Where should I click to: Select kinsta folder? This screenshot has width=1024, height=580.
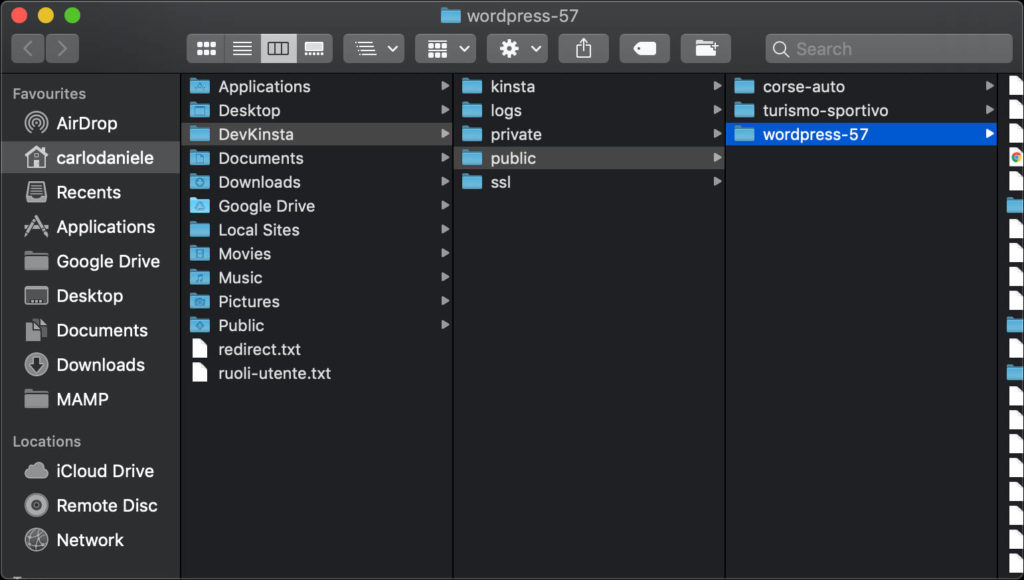pos(589,86)
